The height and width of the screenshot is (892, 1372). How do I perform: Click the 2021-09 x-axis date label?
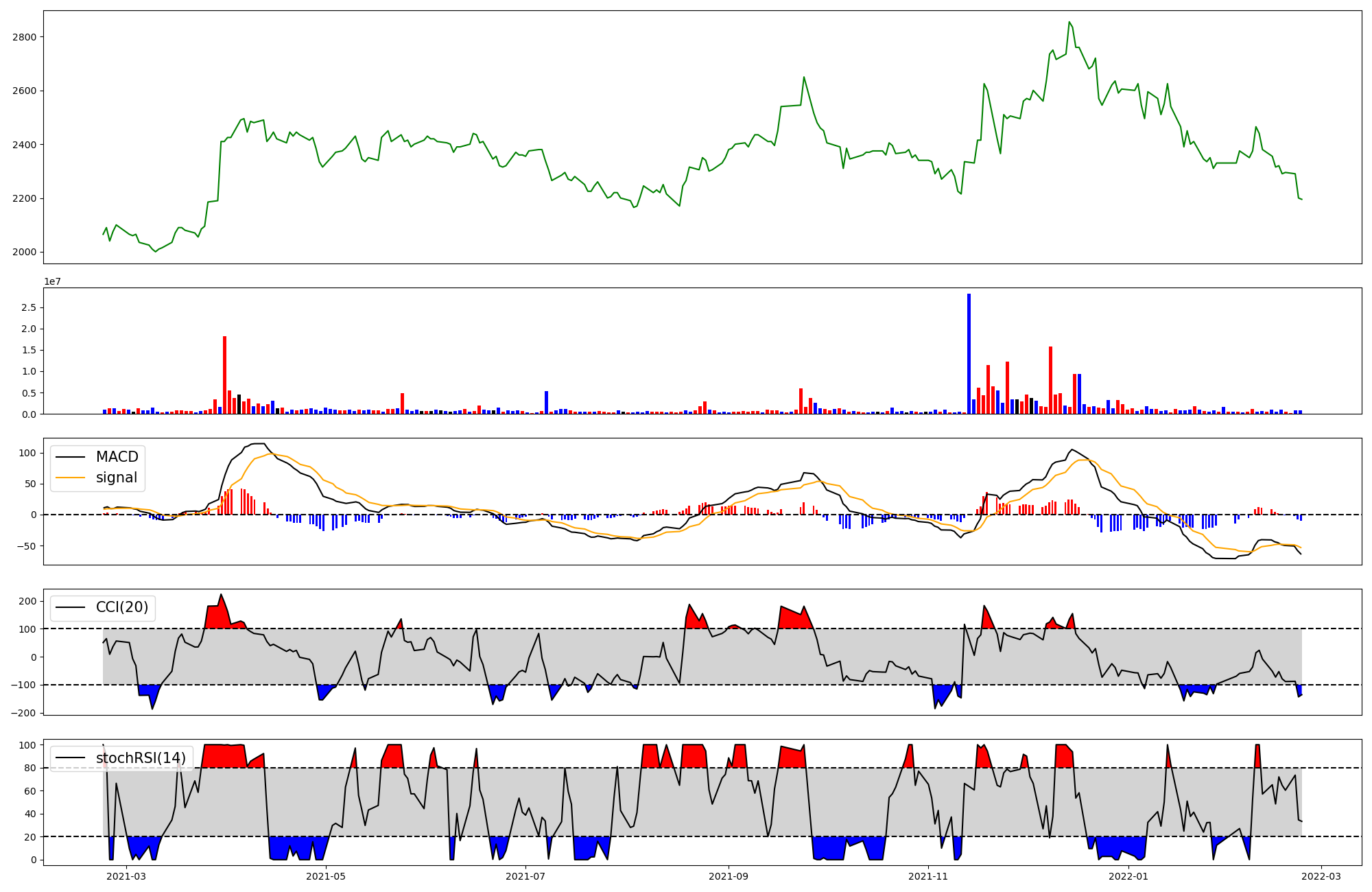click(x=728, y=876)
